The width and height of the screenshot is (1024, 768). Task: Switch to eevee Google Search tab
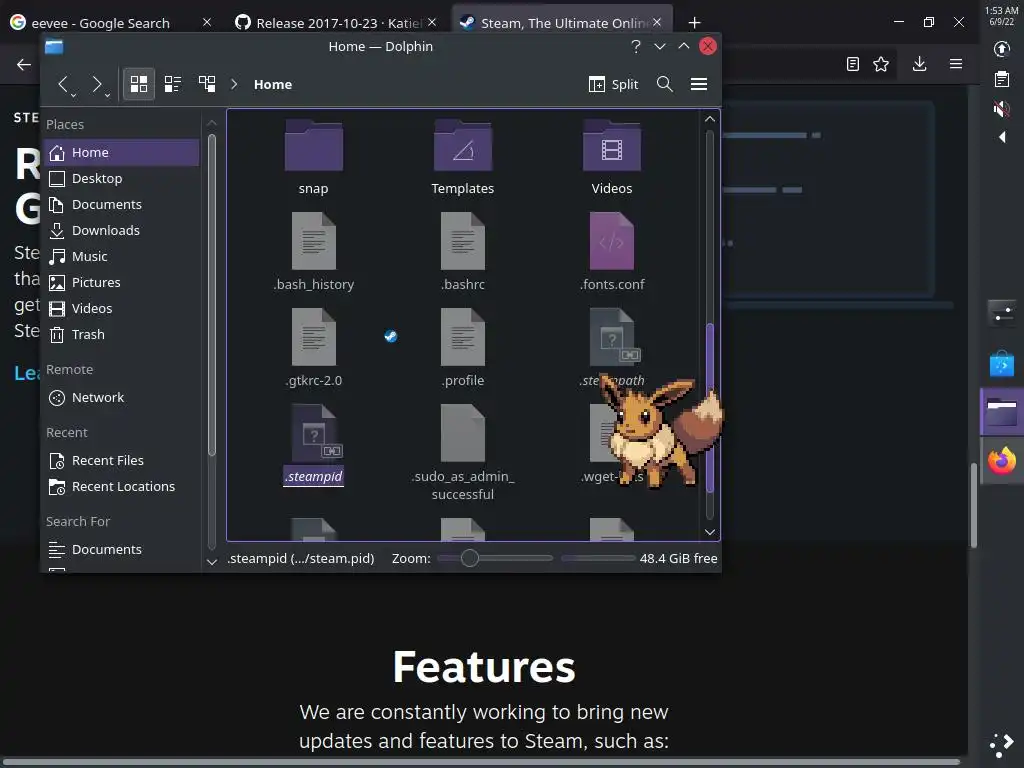pyautogui.click(x=101, y=23)
